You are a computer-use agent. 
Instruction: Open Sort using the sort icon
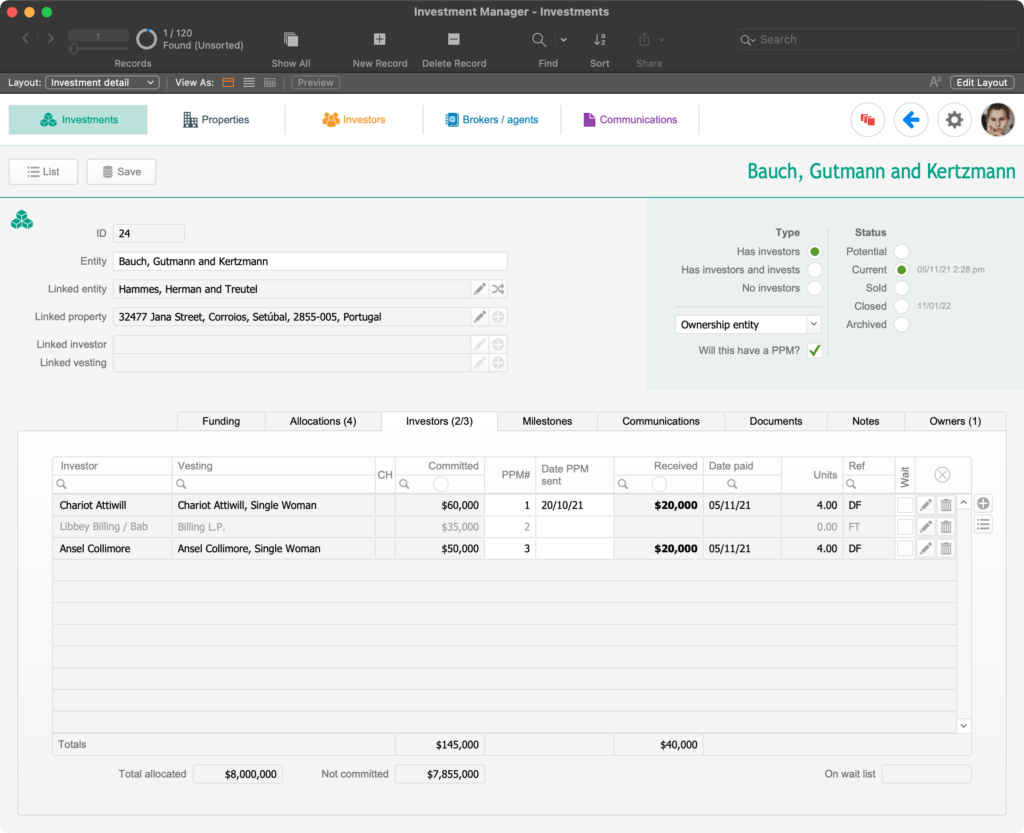tap(599, 39)
